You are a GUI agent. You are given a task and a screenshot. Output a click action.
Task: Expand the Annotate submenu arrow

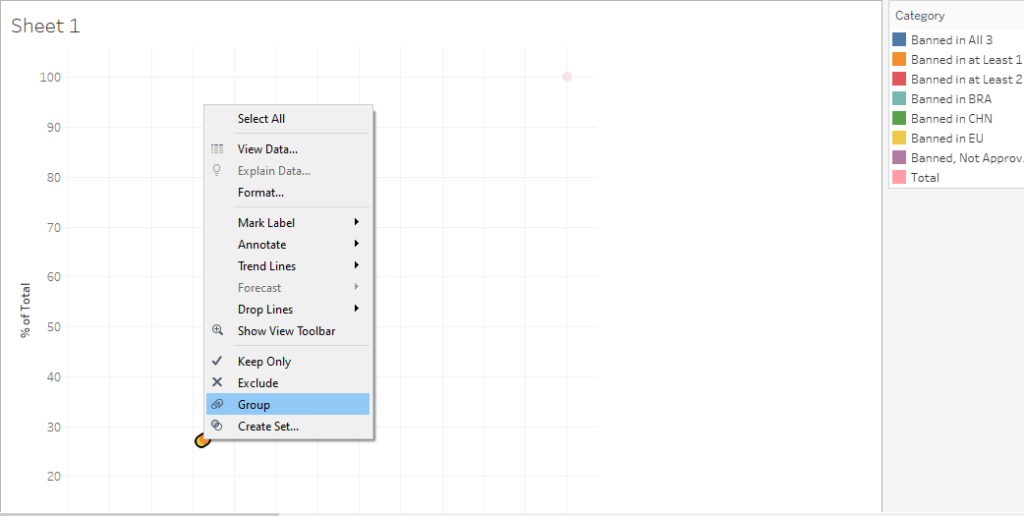pos(357,244)
